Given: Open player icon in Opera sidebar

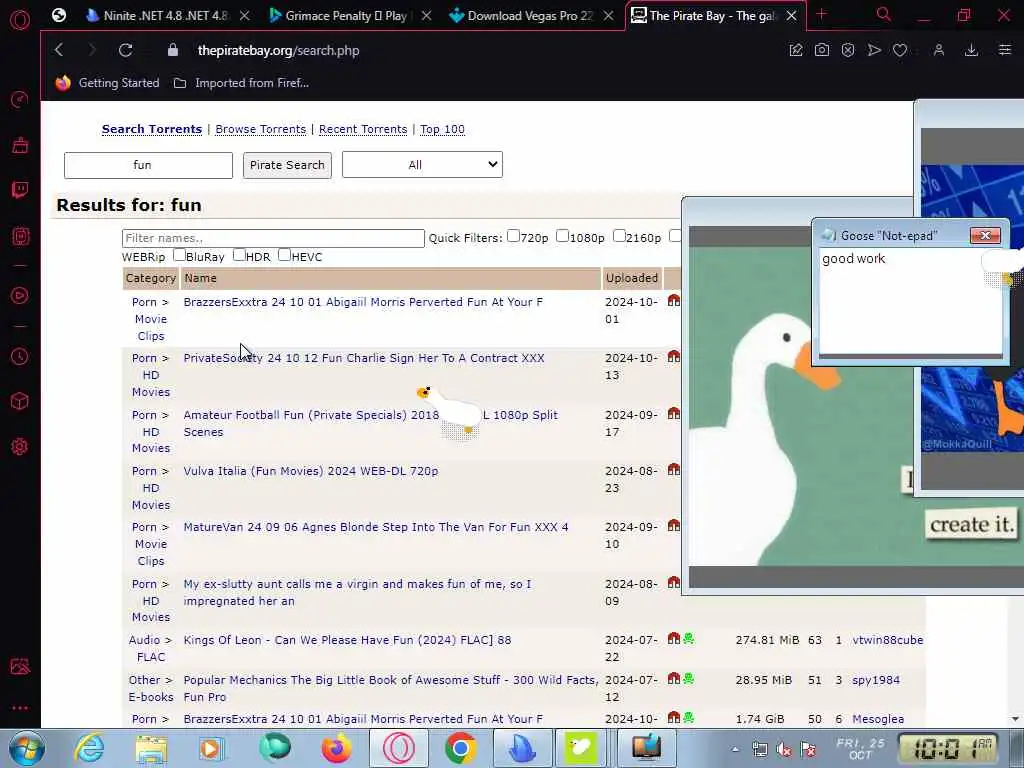Looking at the screenshot, I should click(x=20, y=296).
